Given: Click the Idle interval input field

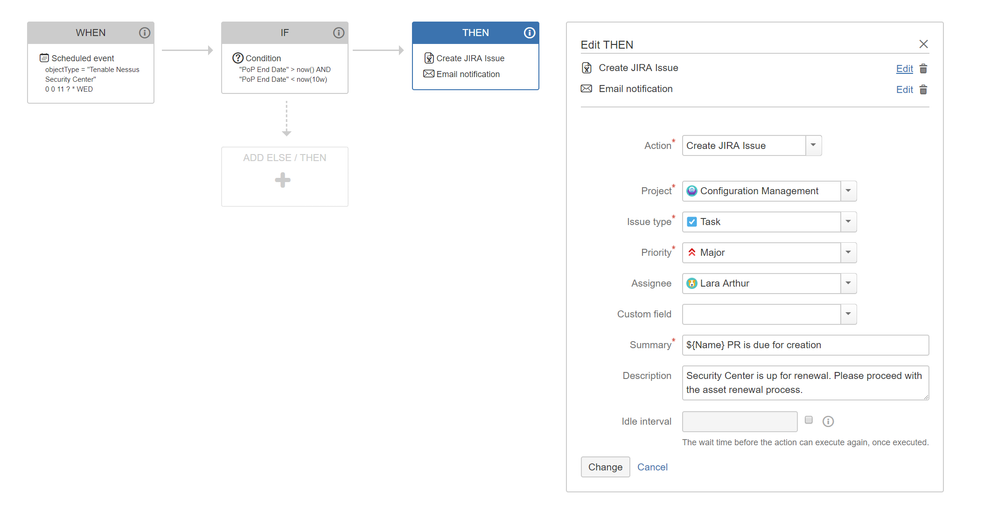Looking at the screenshot, I should (x=740, y=421).
